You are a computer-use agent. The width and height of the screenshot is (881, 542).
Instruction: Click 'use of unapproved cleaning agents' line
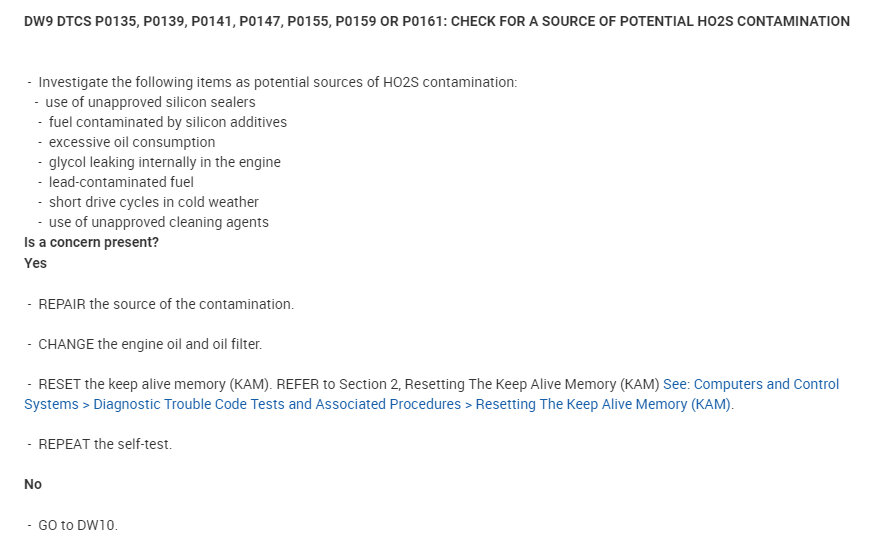(x=158, y=222)
